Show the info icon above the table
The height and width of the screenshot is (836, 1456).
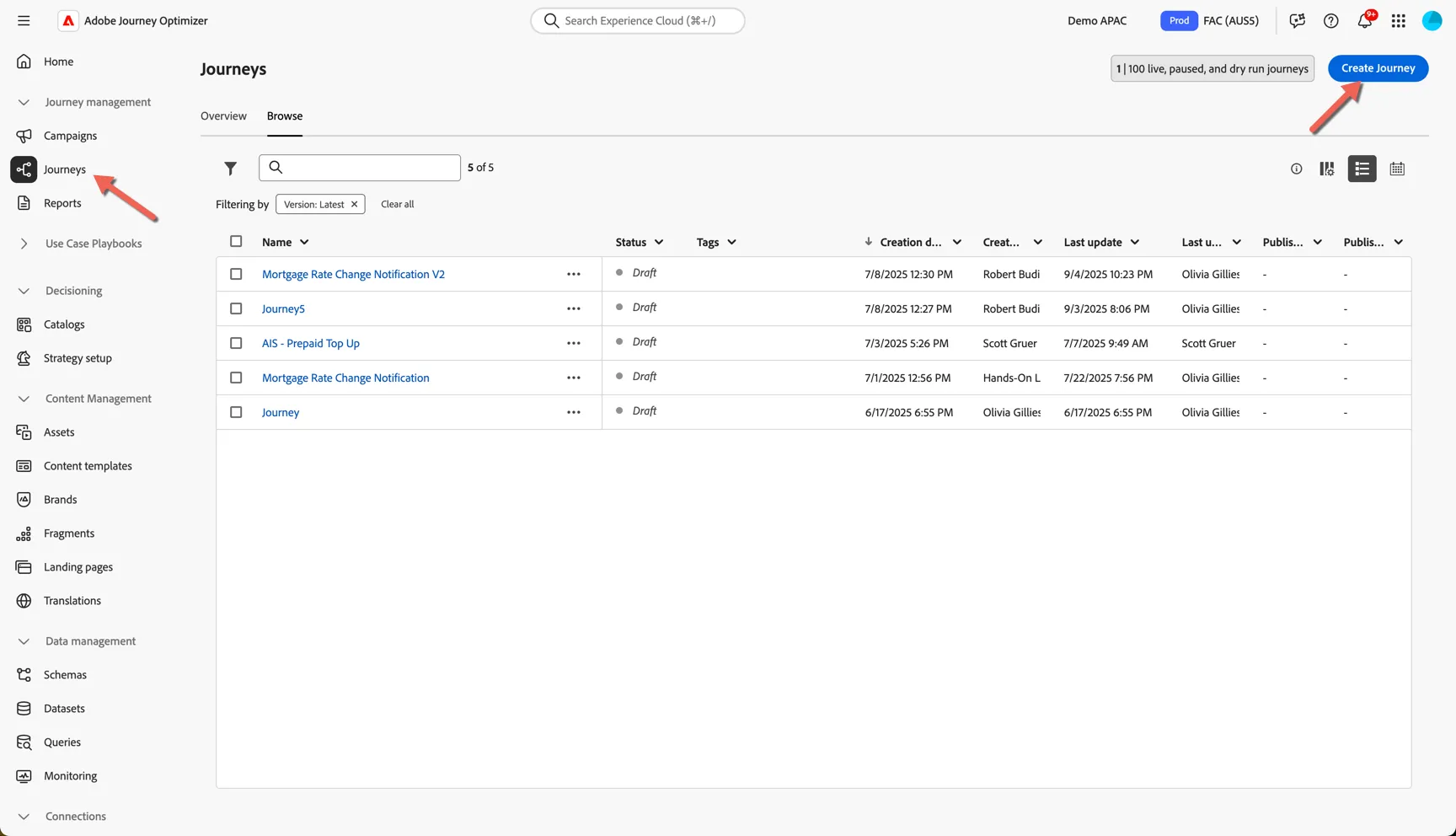pyautogui.click(x=1297, y=169)
